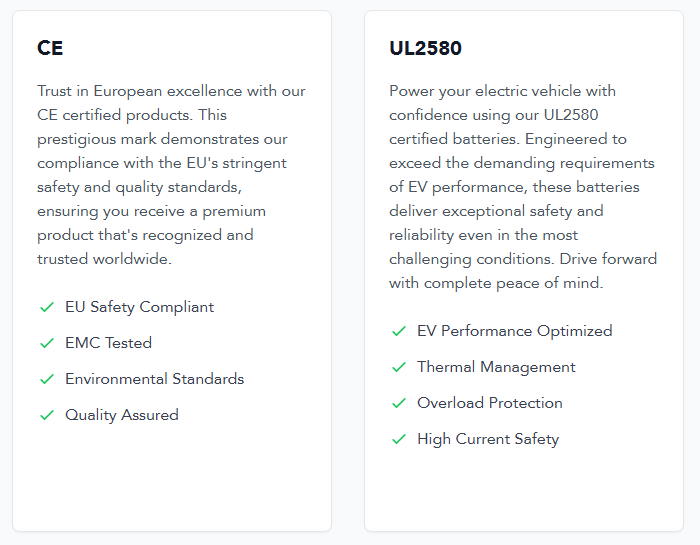This screenshot has height=545, width=700.
Task: Select the EU Safety Compliant text
Action: click(139, 307)
